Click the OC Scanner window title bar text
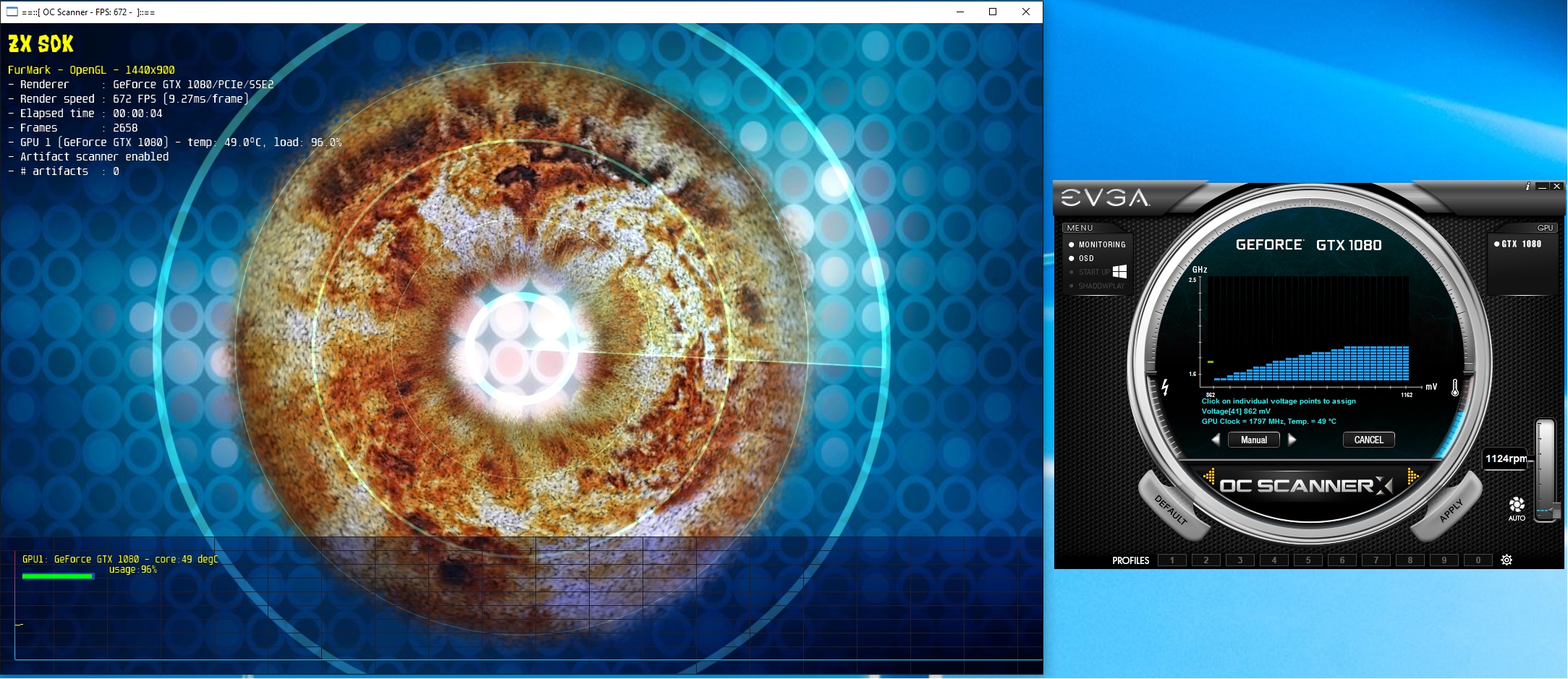The width and height of the screenshot is (1568, 679). pyautogui.click(x=88, y=12)
